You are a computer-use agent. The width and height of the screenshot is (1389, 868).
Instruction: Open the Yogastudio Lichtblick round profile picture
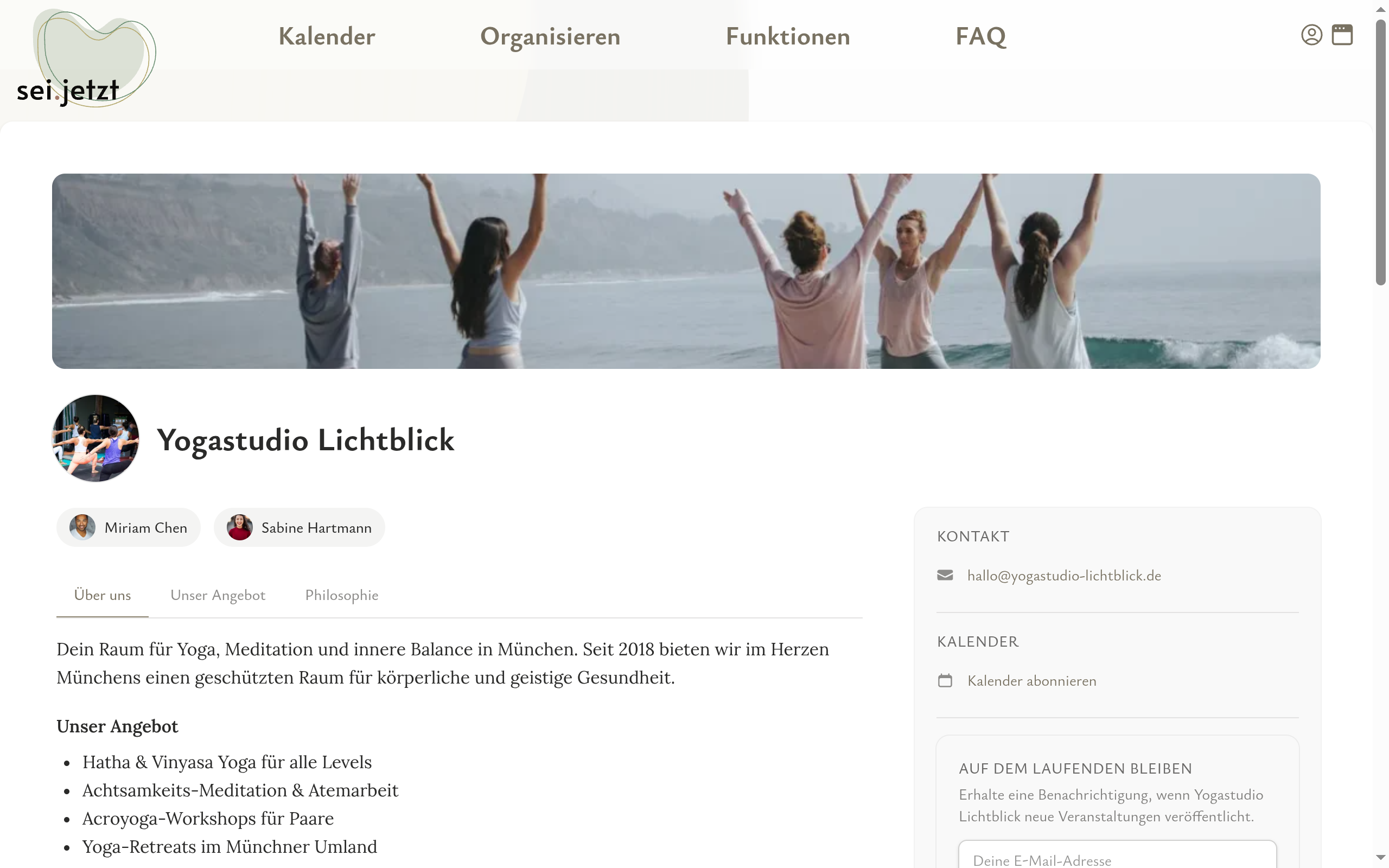click(95, 438)
